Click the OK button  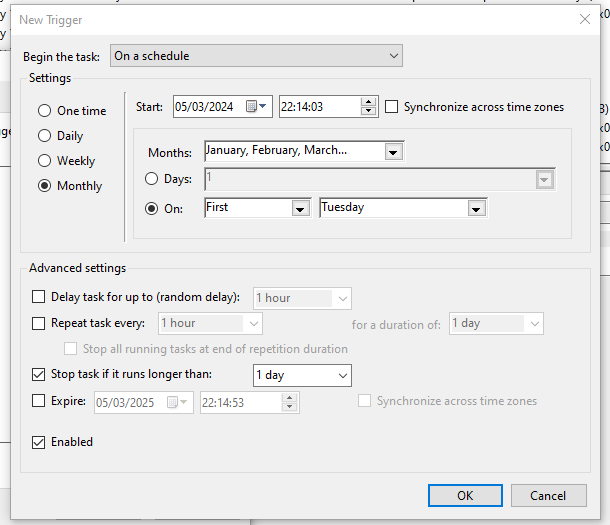pyautogui.click(x=465, y=495)
